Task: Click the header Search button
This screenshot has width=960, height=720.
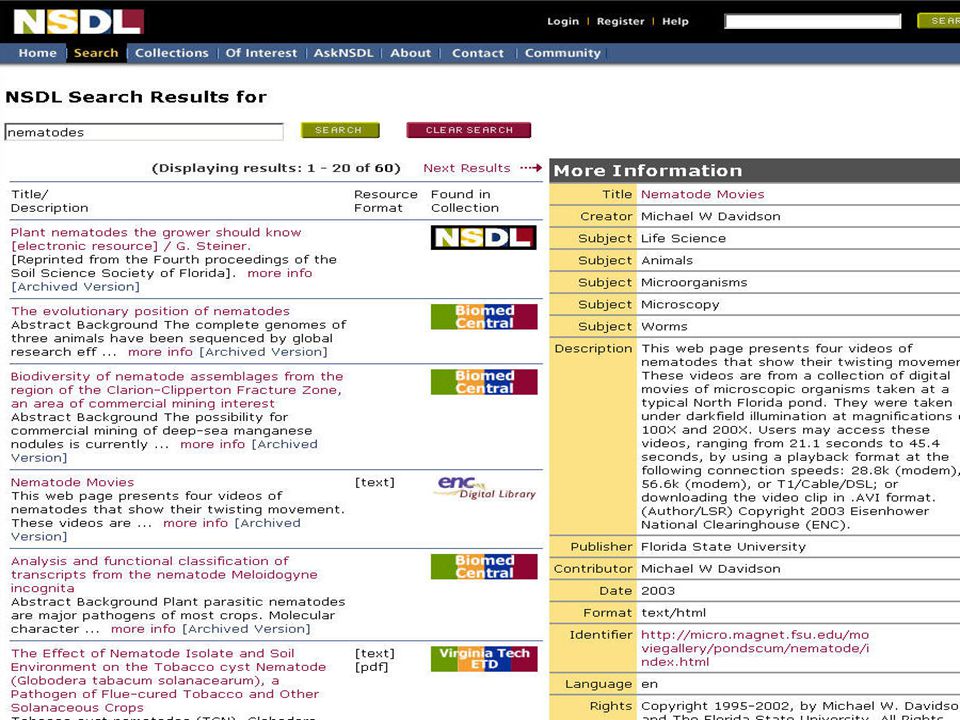Action: pos(939,21)
